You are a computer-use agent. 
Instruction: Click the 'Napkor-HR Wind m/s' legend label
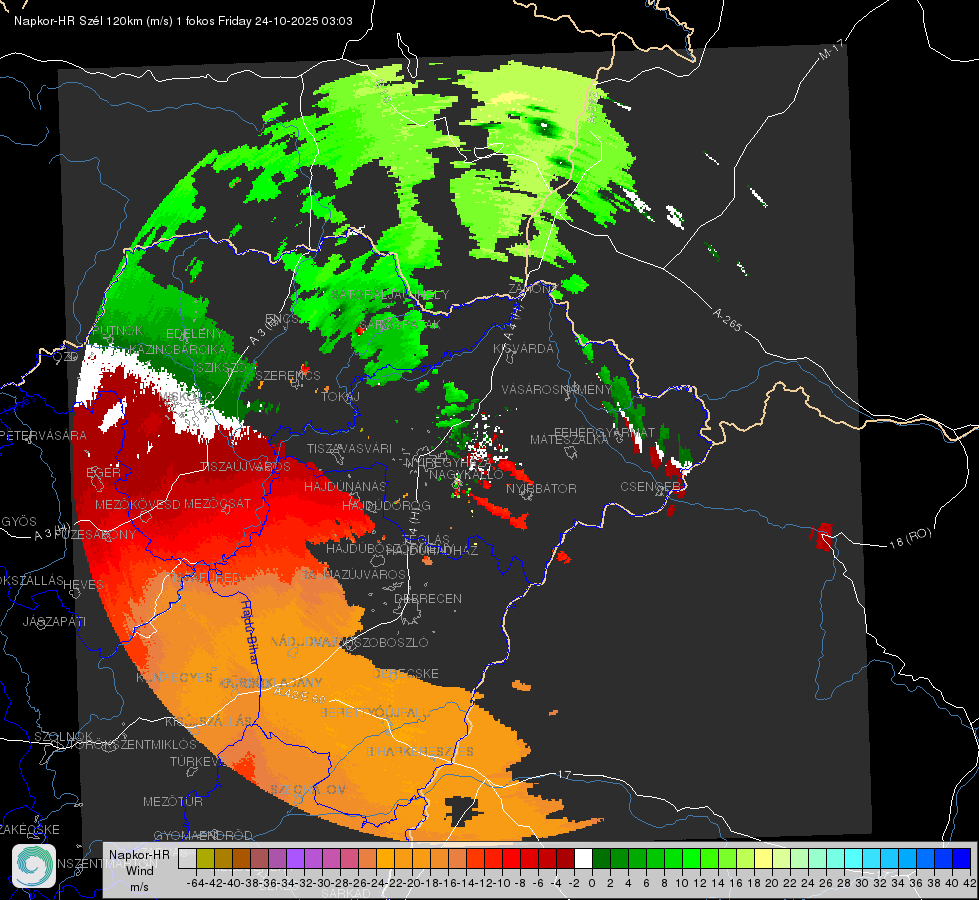[x=139, y=870]
